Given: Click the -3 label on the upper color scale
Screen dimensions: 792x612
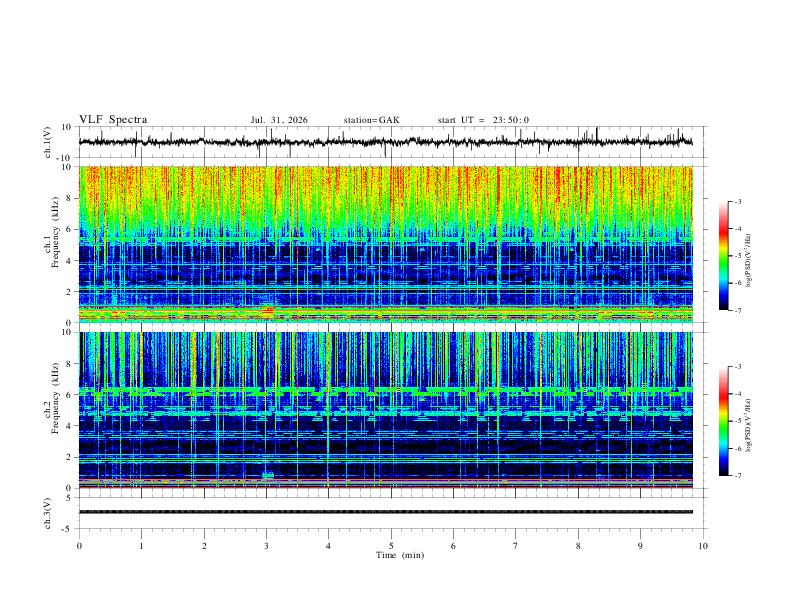Looking at the screenshot, I should [x=738, y=201].
